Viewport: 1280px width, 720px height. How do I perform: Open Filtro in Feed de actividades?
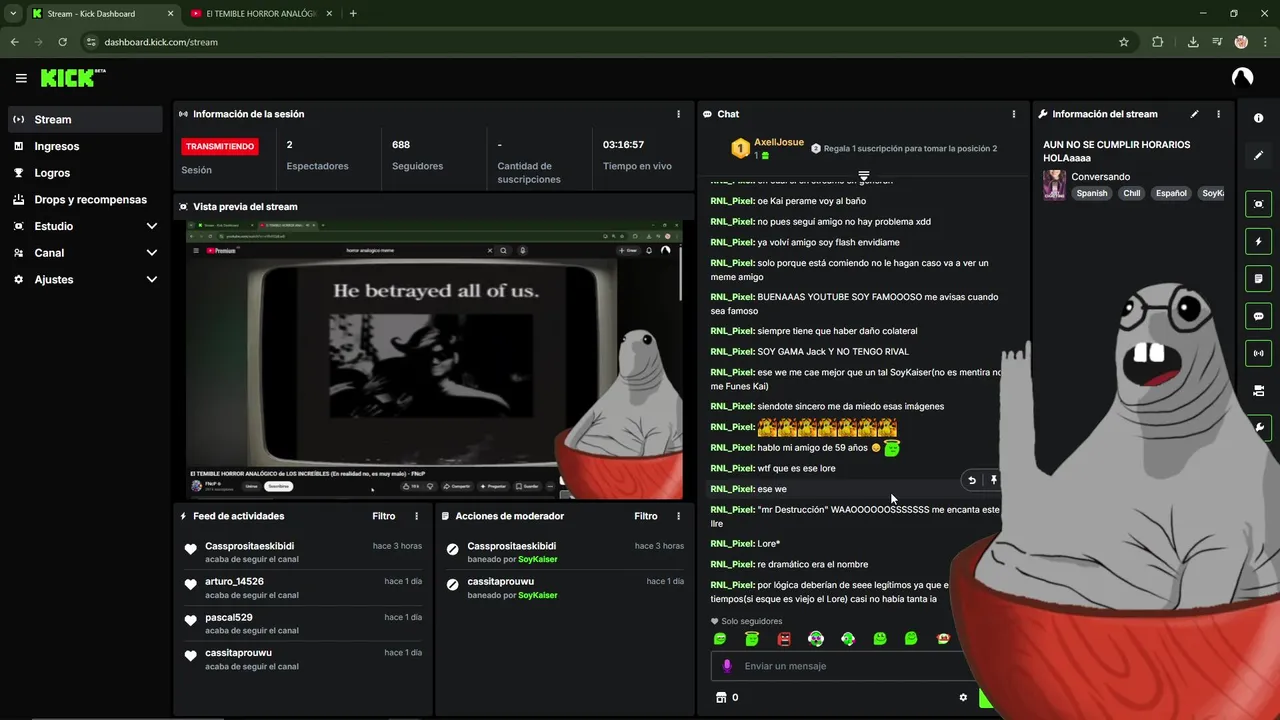pos(384,516)
